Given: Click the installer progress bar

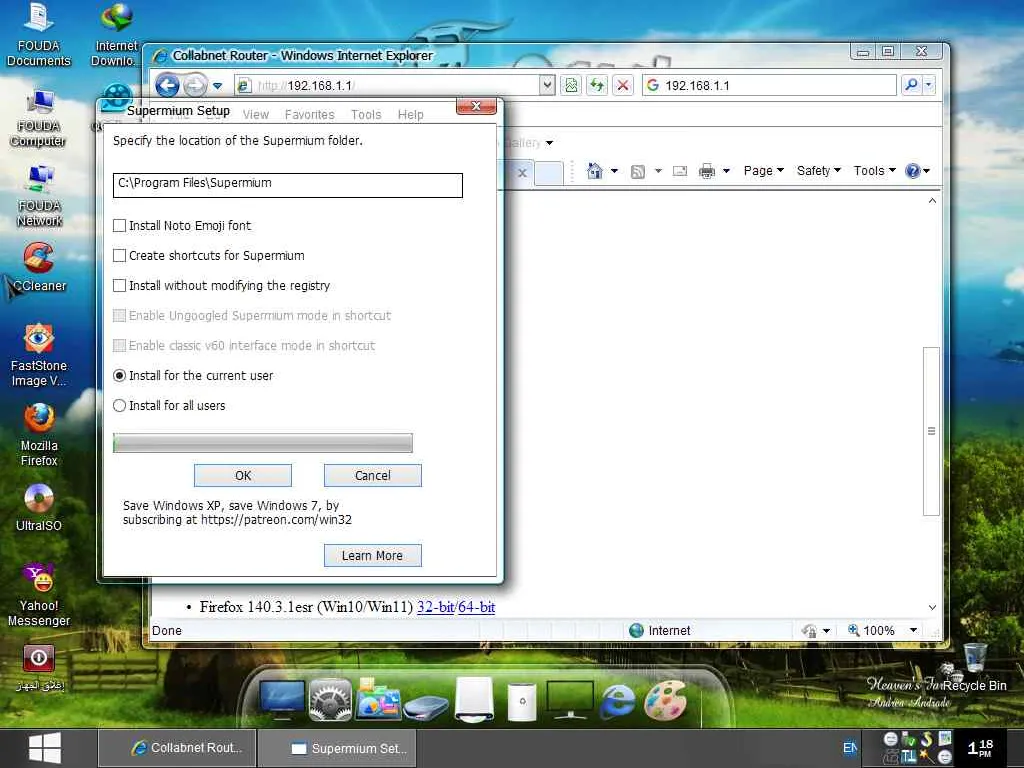Looking at the screenshot, I should point(263,443).
